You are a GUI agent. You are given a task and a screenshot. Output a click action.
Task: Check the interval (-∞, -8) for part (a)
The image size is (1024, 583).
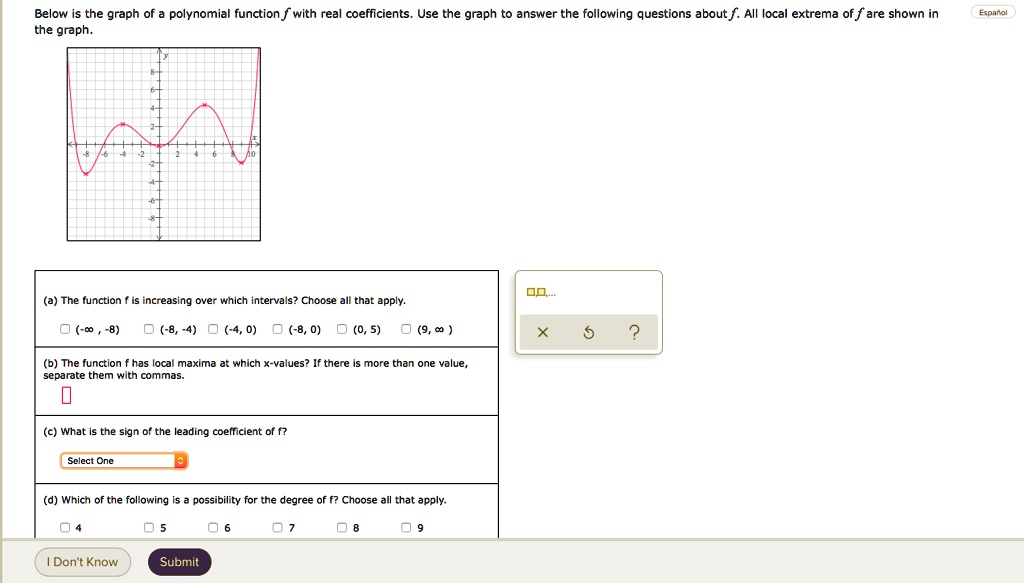pos(65,329)
